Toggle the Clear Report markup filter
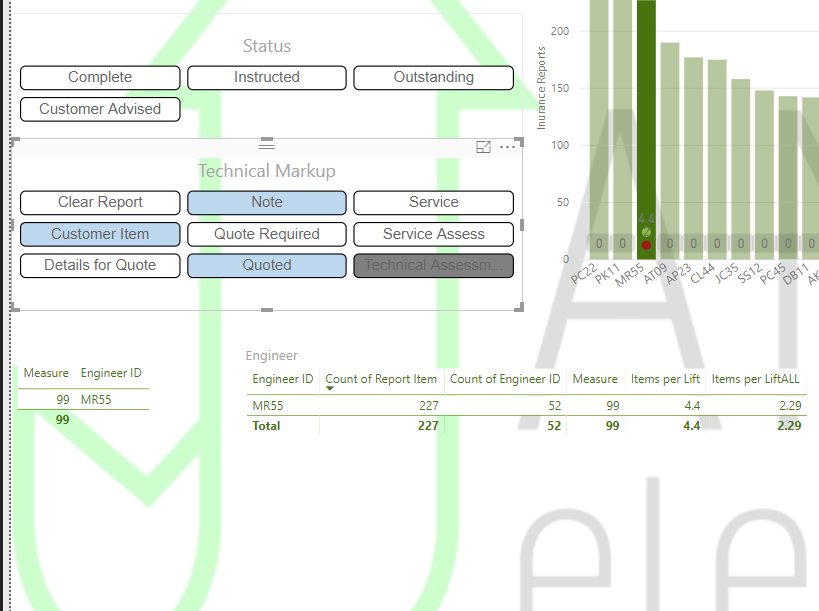The image size is (819, 611). [x=100, y=202]
